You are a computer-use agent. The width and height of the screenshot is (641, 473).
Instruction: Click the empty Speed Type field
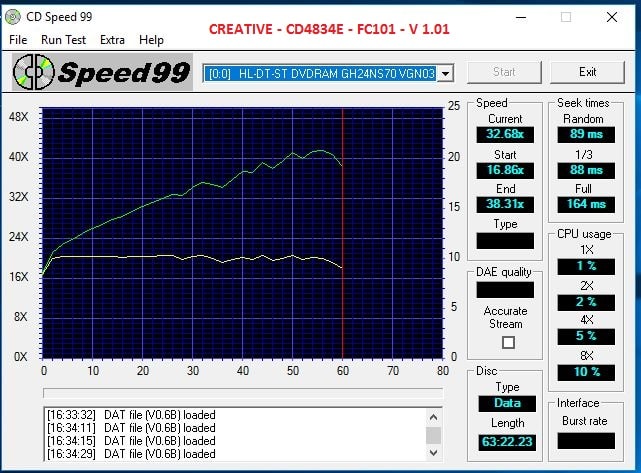(x=505, y=241)
